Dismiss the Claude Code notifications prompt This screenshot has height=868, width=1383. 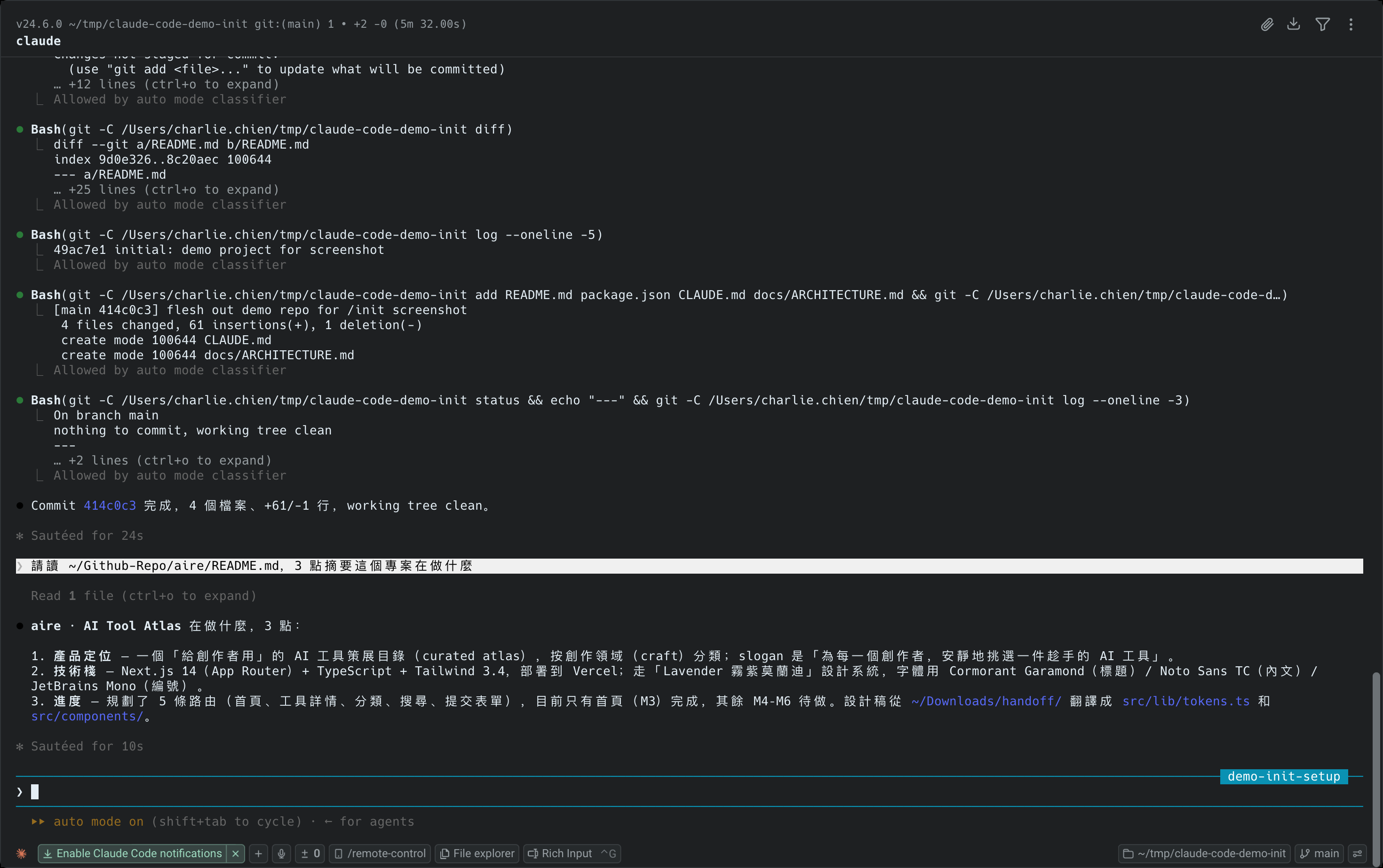pos(236,853)
